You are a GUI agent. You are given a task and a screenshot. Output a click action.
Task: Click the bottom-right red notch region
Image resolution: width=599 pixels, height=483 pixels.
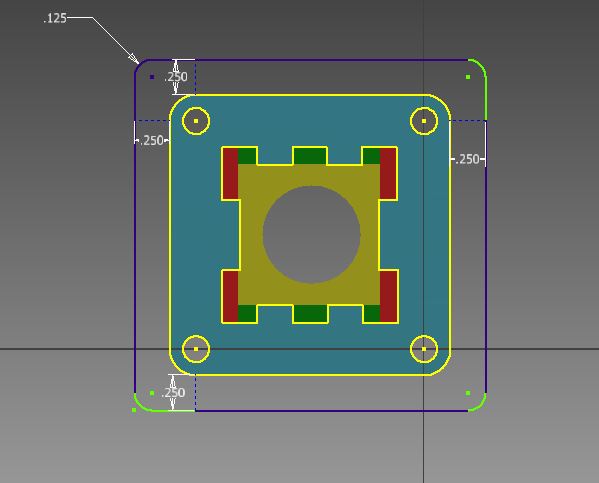[389, 297]
